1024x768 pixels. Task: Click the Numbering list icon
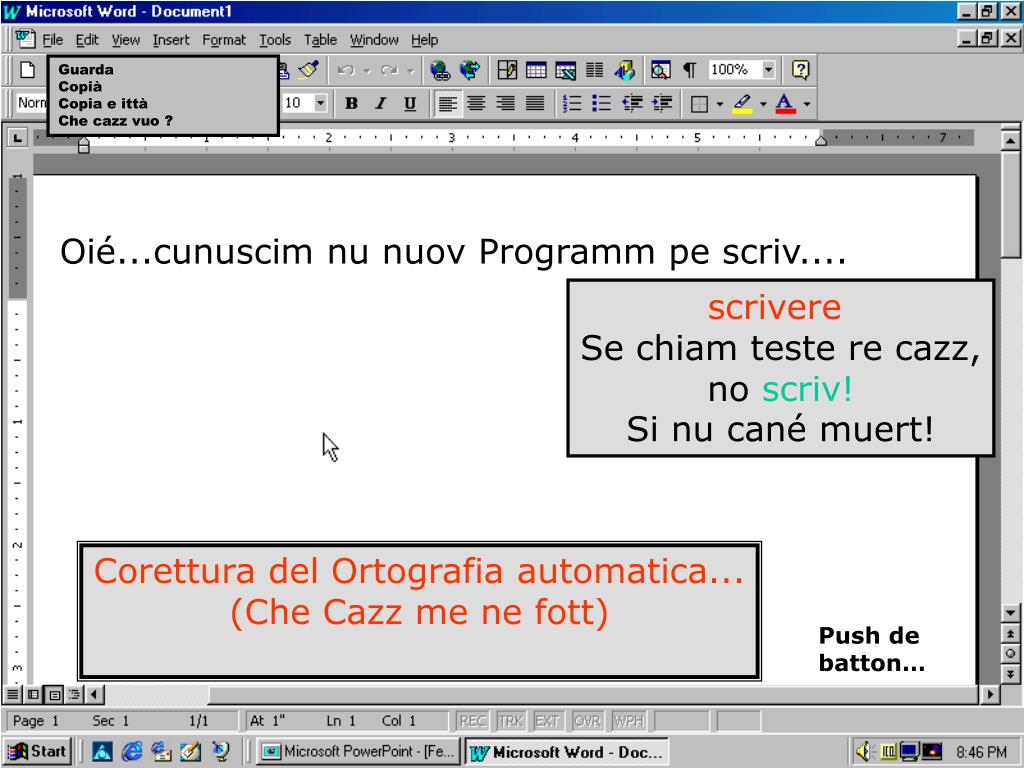[572, 103]
